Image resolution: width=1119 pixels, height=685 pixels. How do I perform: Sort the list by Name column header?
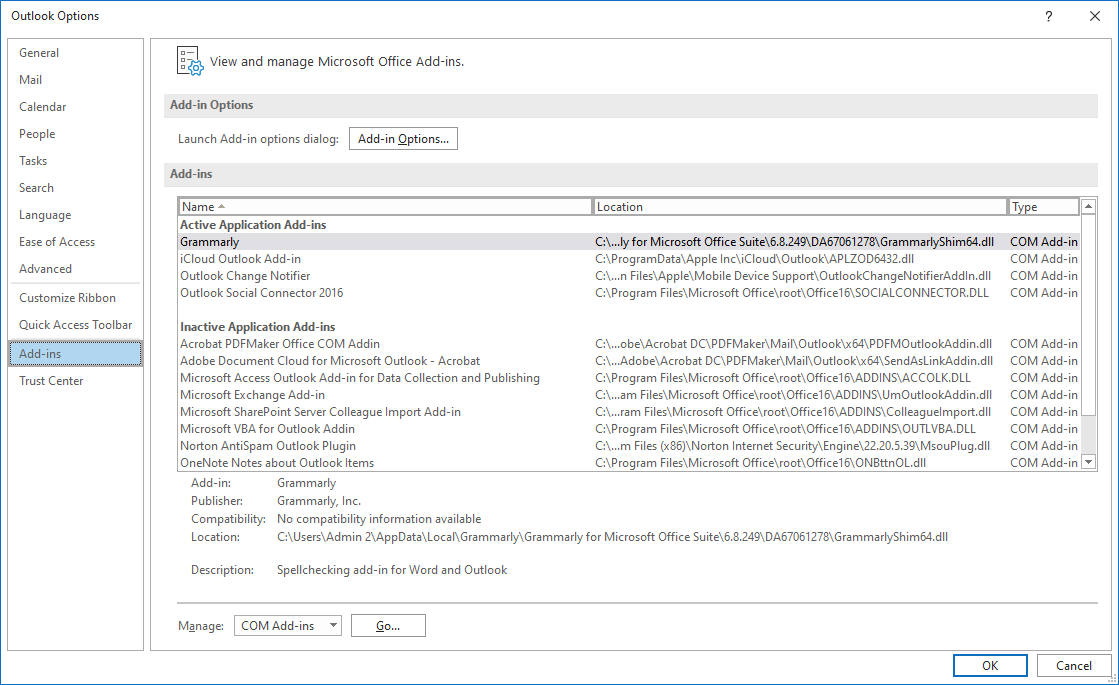tap(385, 207)
